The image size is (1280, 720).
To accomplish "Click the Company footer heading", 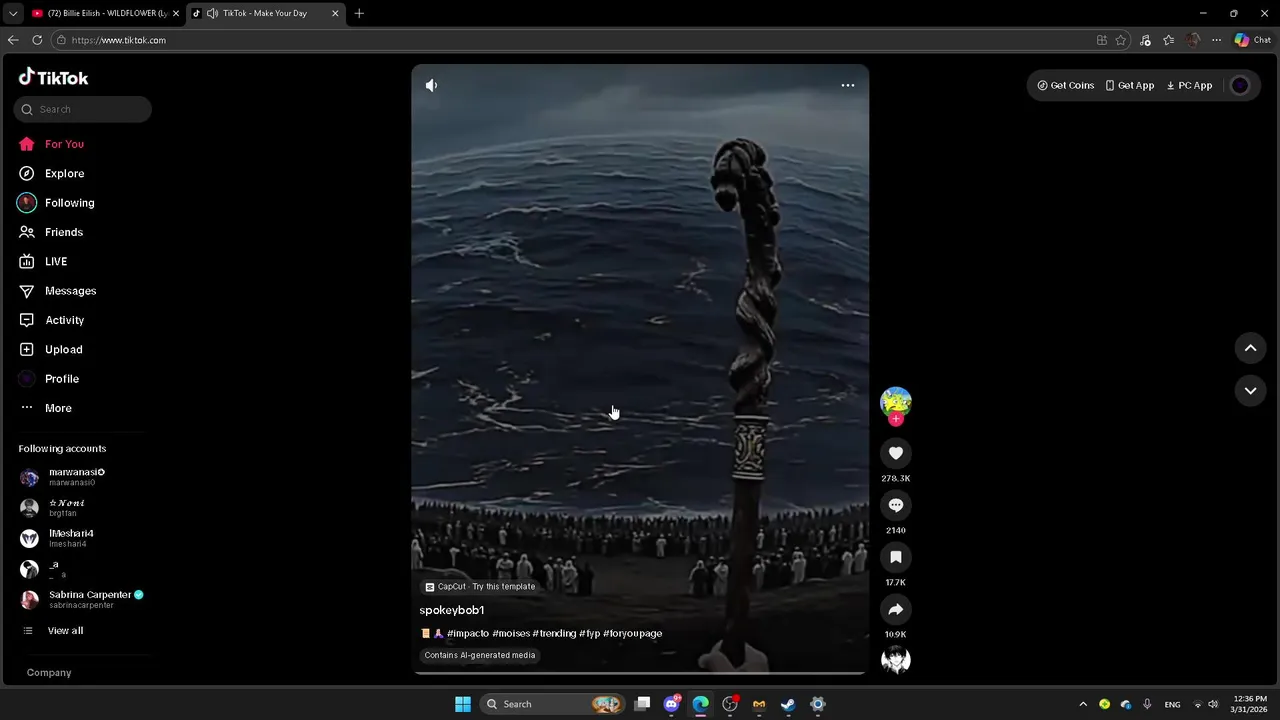I will coord(49,673).
